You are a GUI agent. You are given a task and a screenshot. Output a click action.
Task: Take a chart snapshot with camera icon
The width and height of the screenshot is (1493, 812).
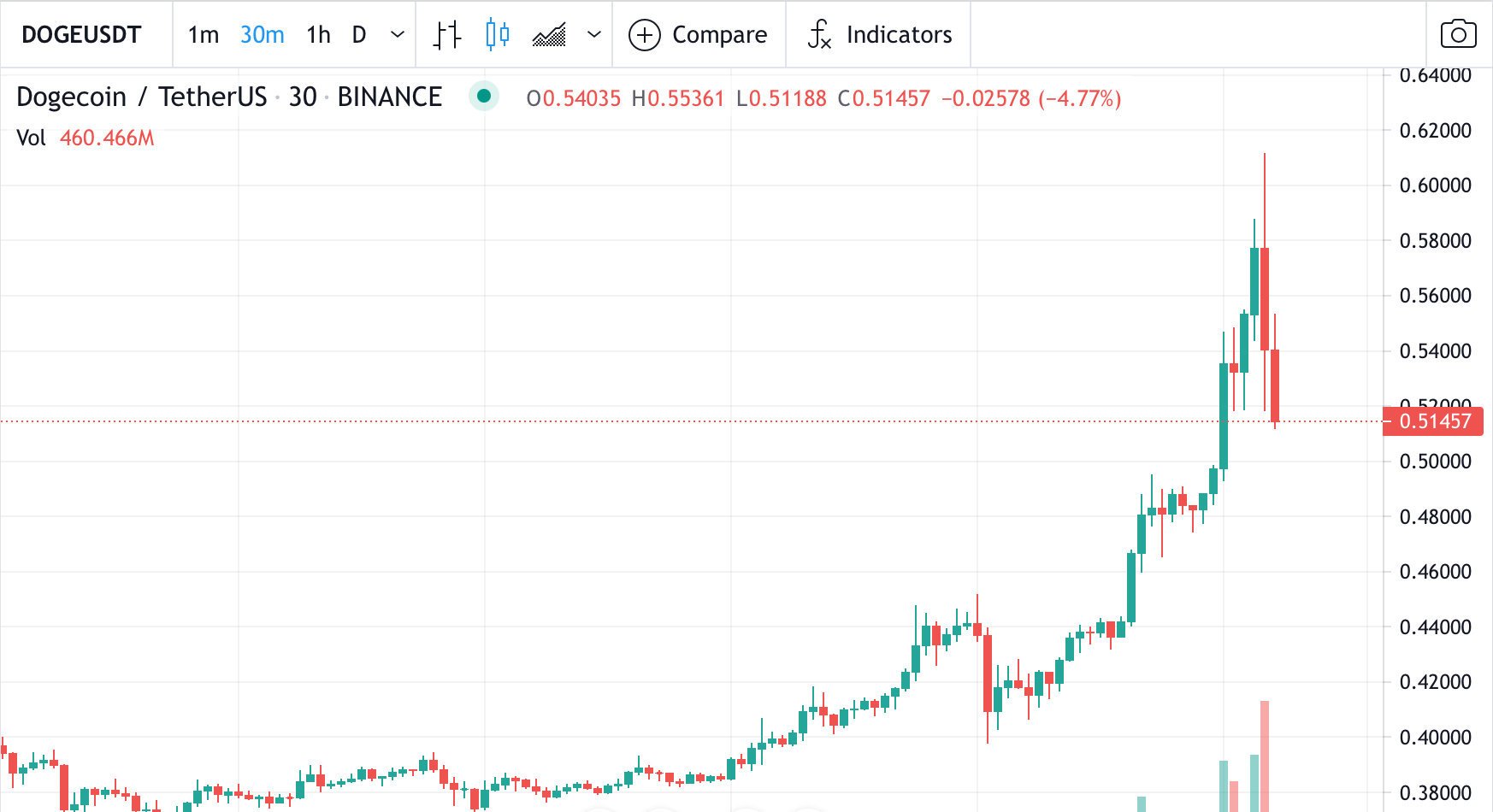[x=1458, y=35]
